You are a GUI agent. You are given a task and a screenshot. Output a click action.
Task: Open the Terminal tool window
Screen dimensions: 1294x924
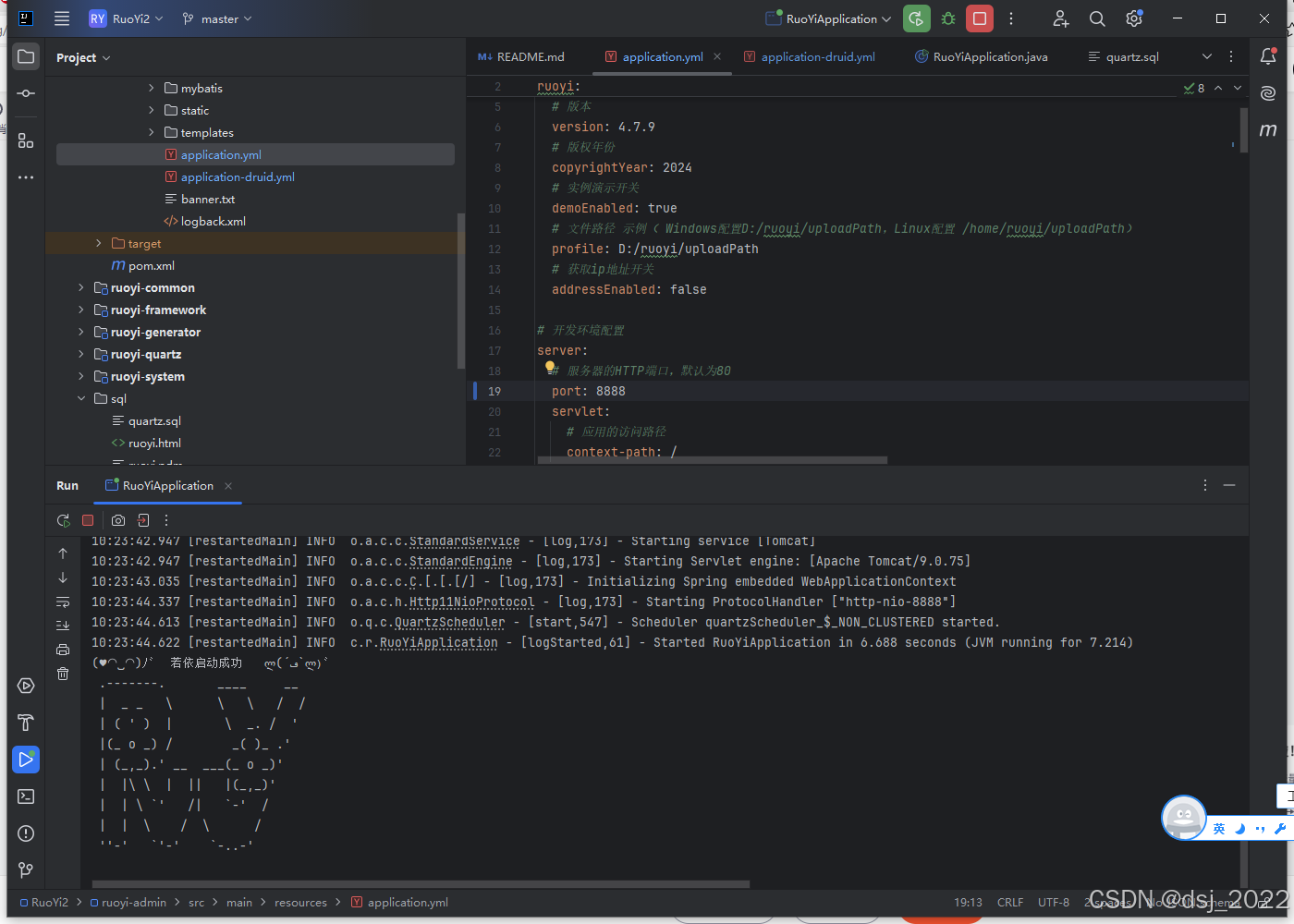coord(26,796)
